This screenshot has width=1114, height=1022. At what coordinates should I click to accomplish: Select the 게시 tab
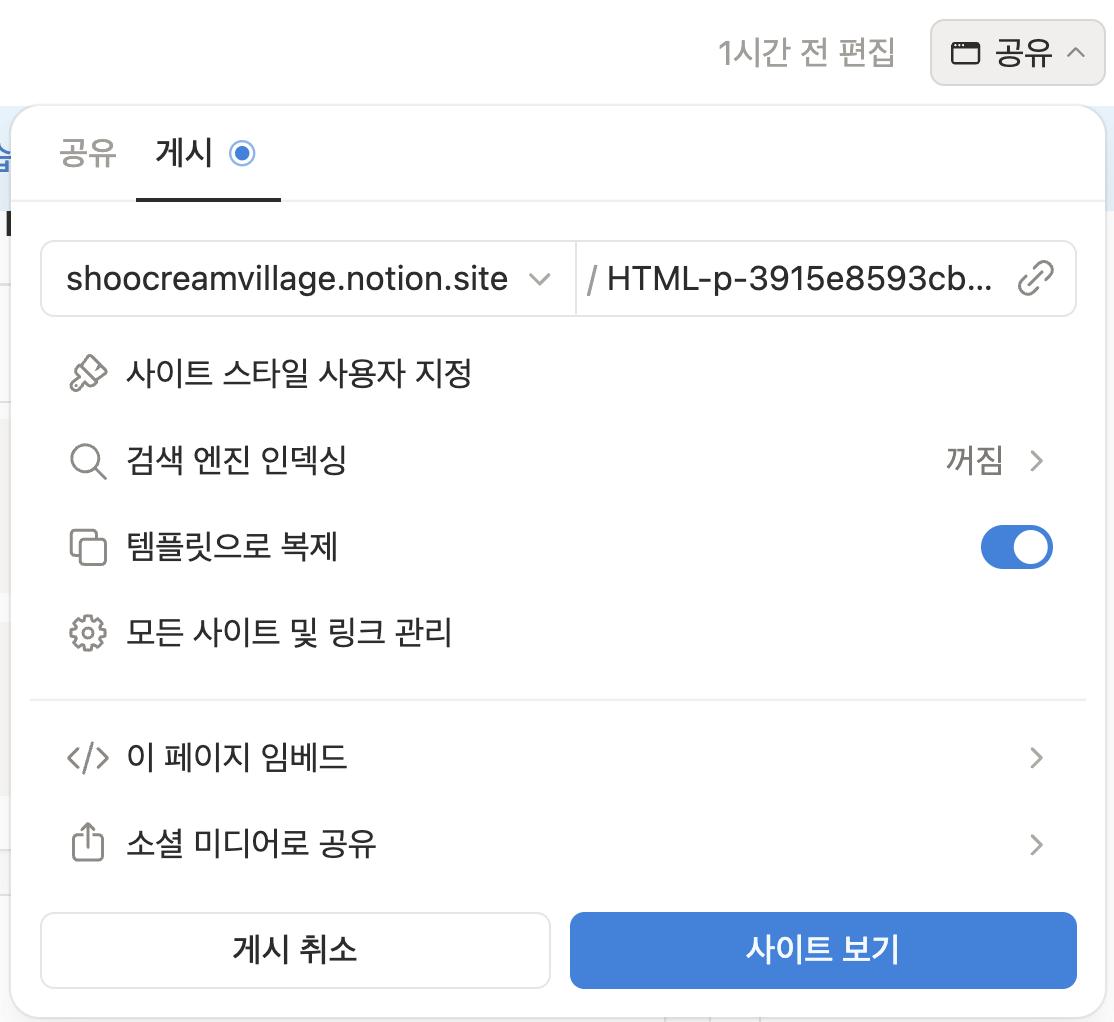184,153
